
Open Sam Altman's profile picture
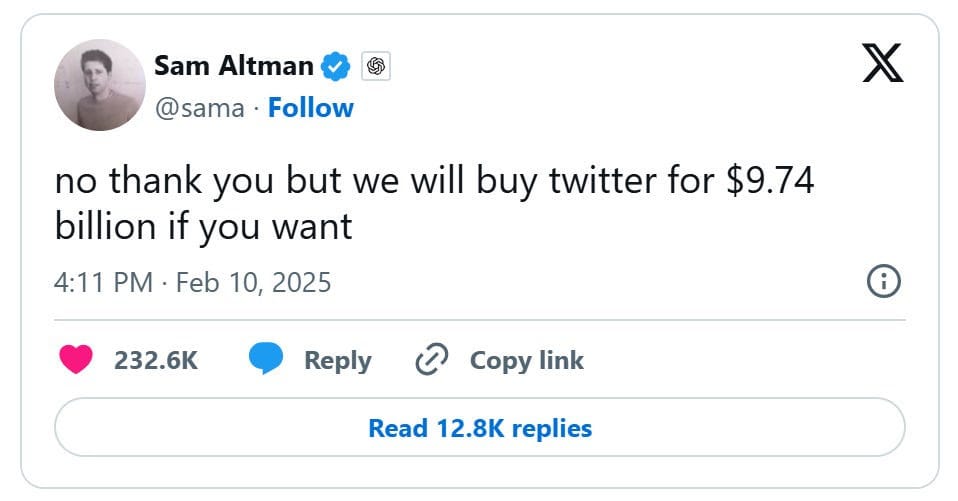(100, 85)
